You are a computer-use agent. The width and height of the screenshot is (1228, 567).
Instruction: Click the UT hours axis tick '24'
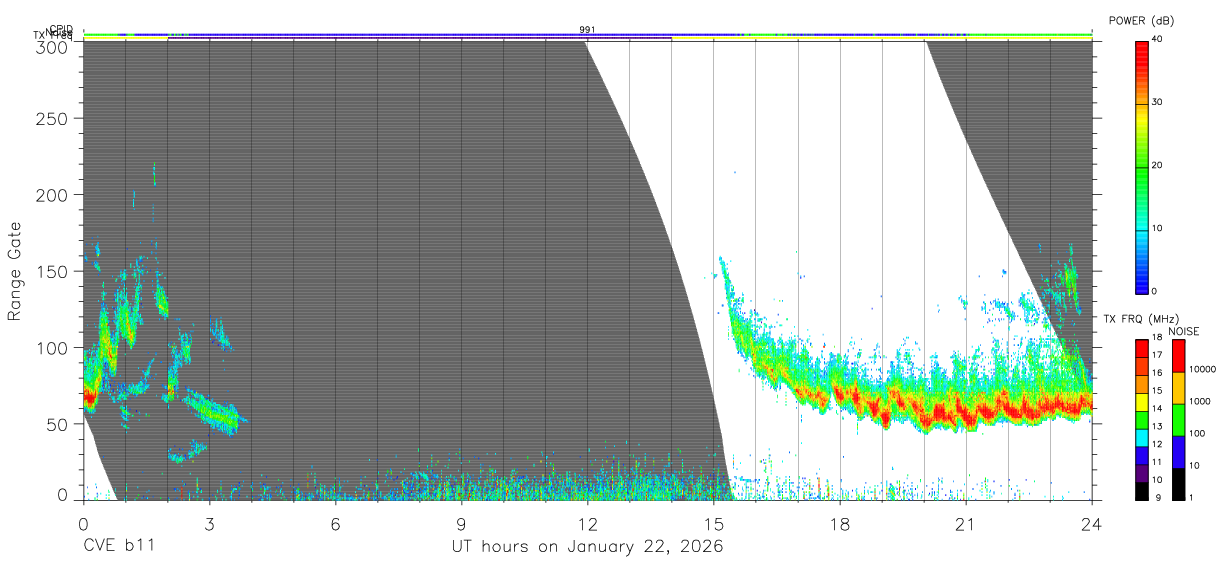coord(1091,523)
